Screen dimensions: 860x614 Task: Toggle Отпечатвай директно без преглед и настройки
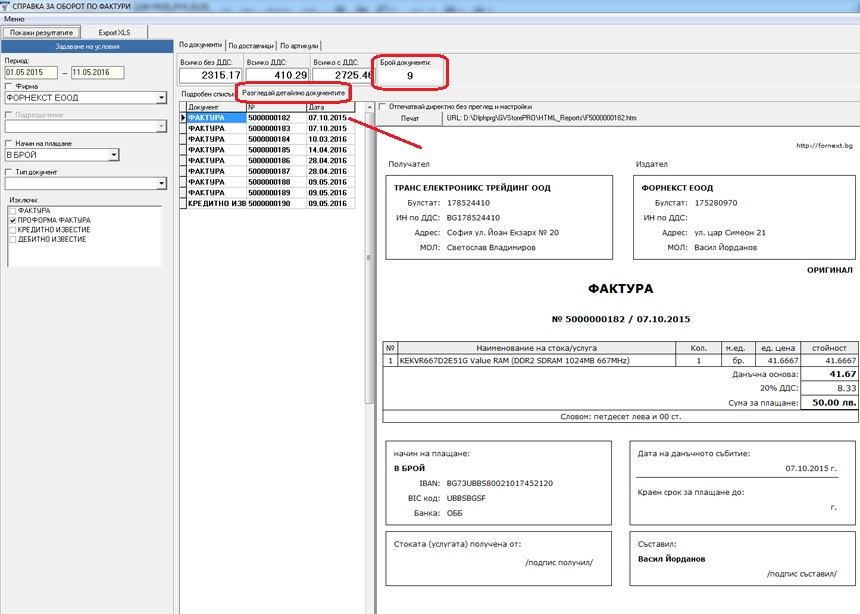(x=382, y=106)
